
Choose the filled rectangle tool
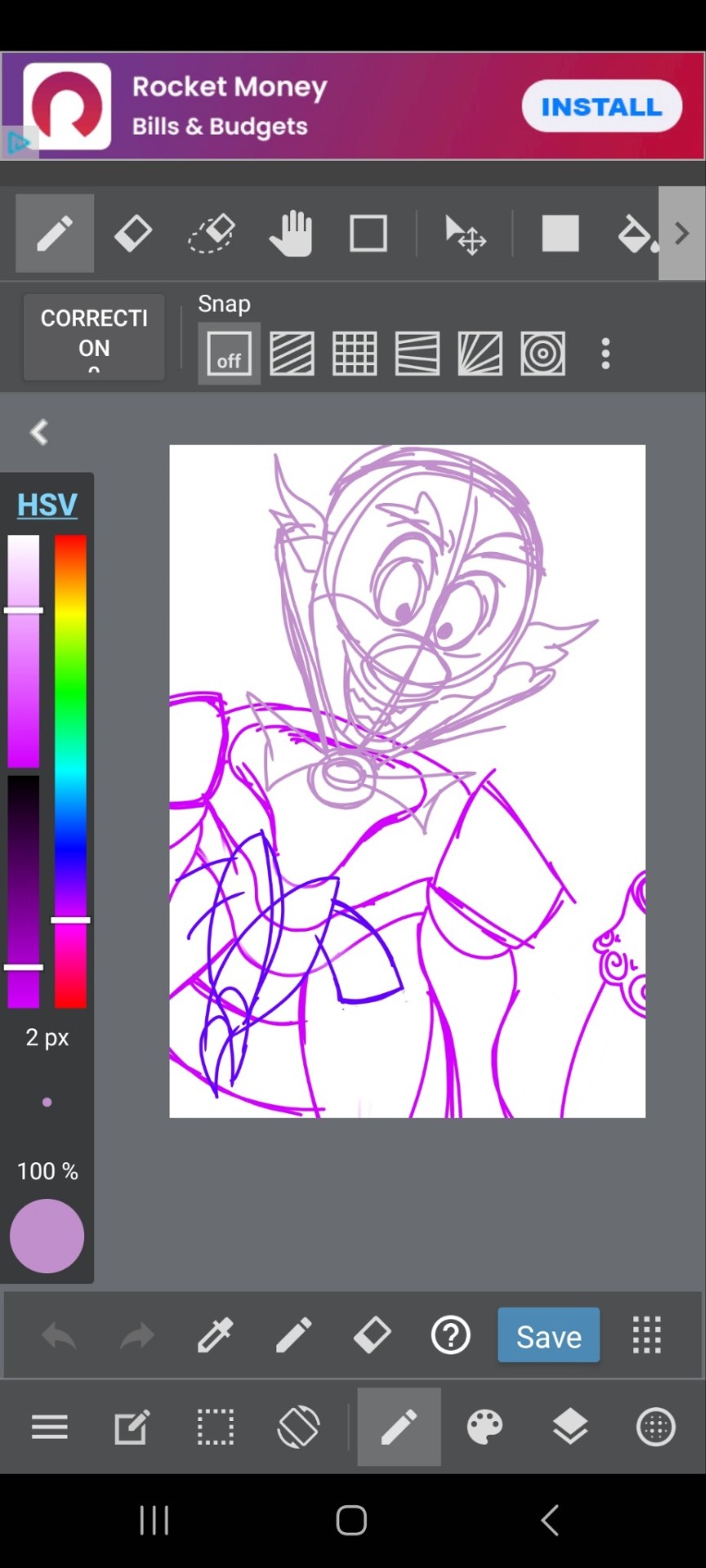click(561, 234)
